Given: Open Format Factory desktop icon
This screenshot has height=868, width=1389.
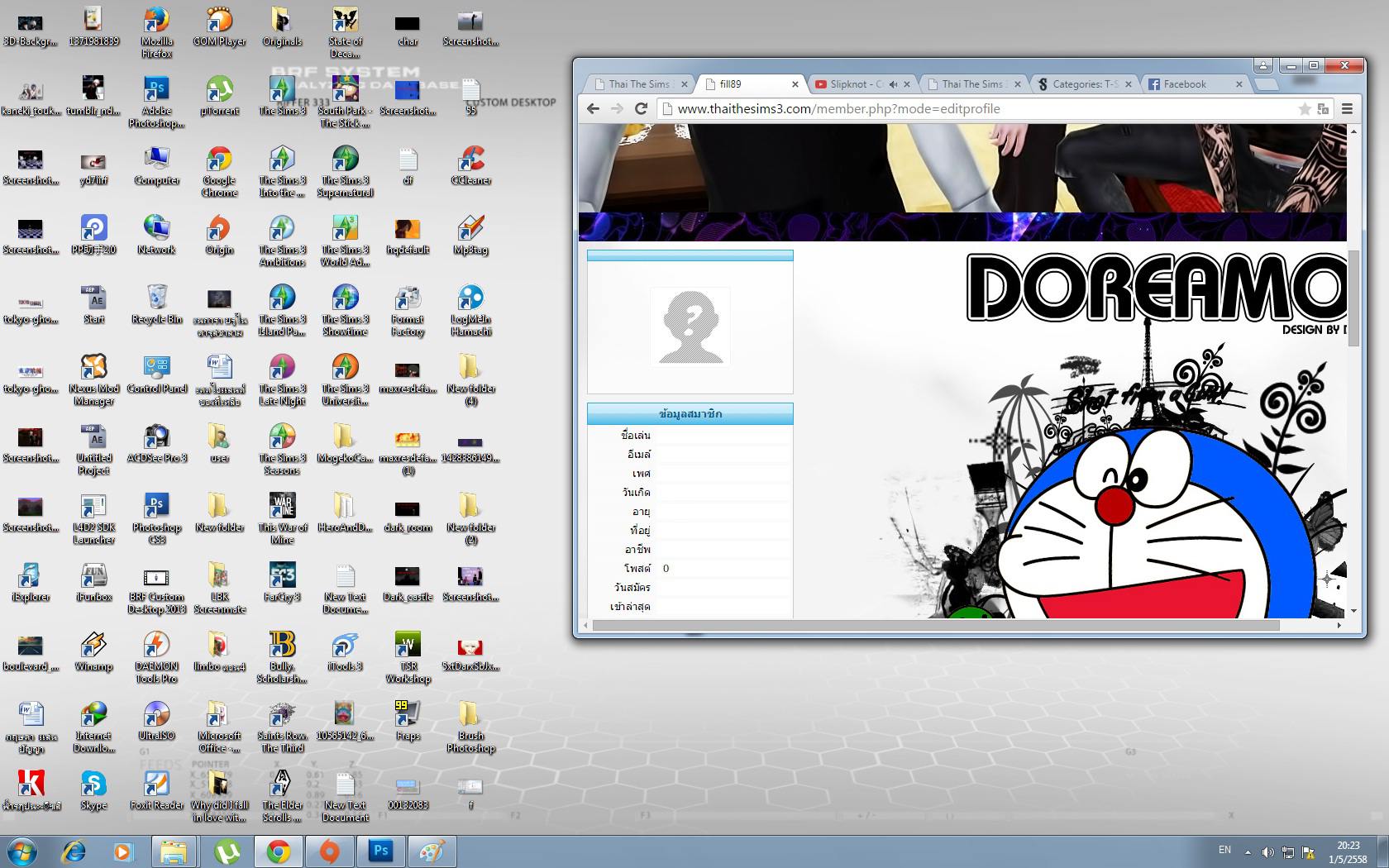Looking at the screenshot, I should pyautogui.click(x=408, y=311).
